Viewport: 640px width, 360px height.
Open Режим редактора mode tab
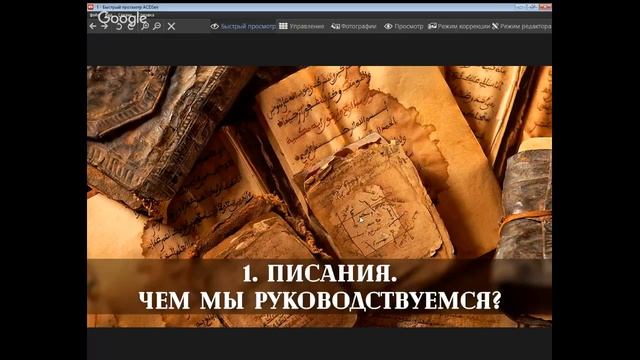click(x=521, y=26)
